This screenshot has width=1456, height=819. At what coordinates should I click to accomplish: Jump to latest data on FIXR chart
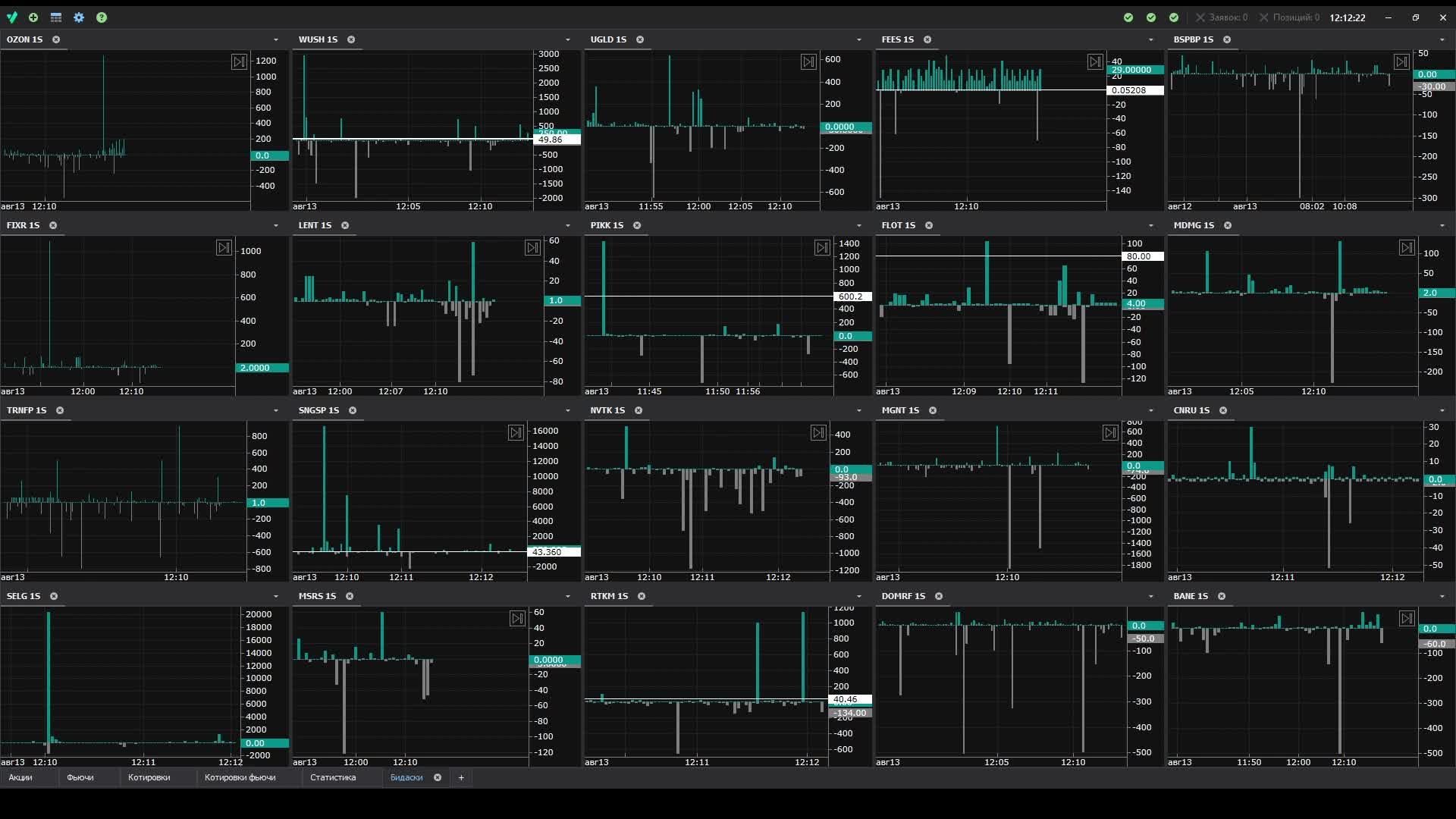pyautogui.click(x=224, y=248)
